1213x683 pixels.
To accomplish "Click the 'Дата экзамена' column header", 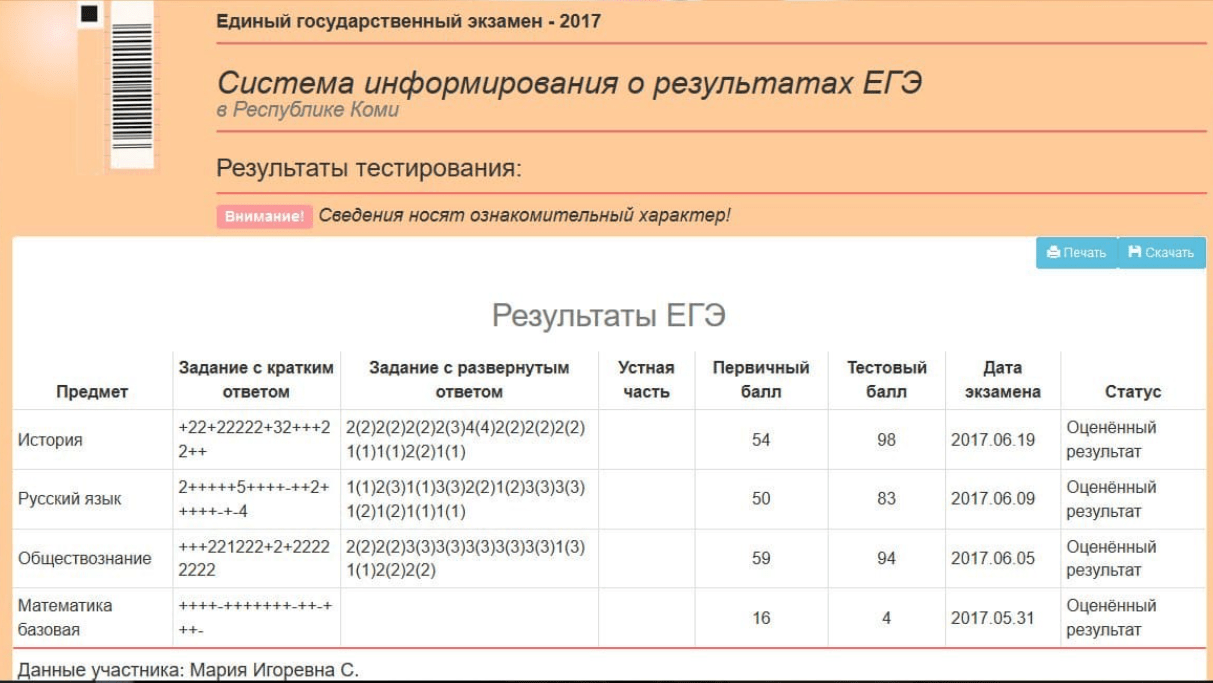I will click(1002, 380).
